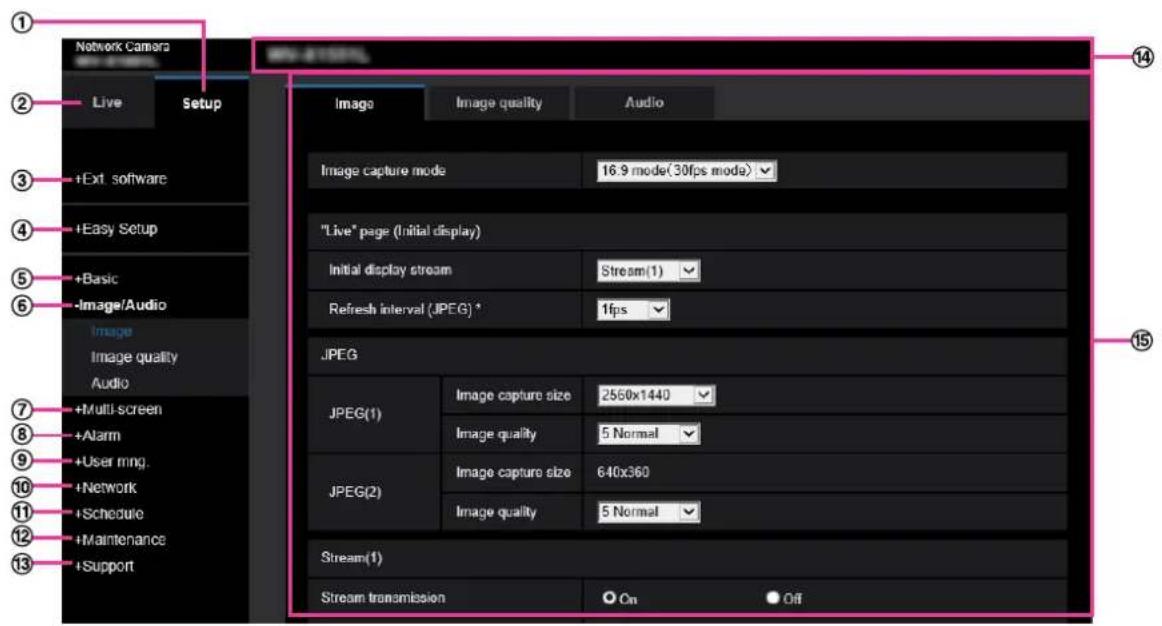Expand the Network menu
The height and width of the screenshot is (626, 1162).
click(x=105, y=487)
